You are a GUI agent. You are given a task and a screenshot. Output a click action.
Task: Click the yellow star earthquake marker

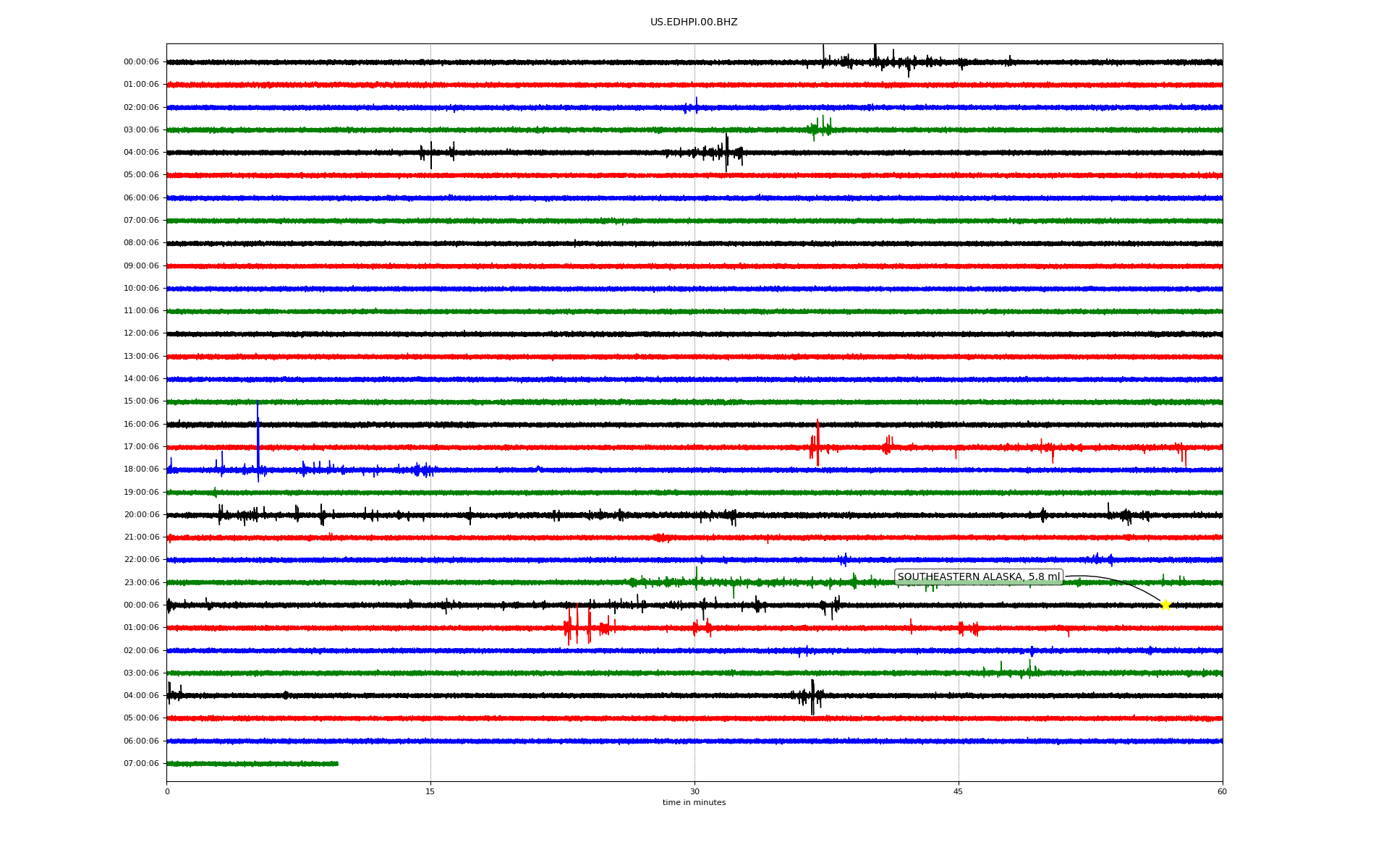(1165, 605)
